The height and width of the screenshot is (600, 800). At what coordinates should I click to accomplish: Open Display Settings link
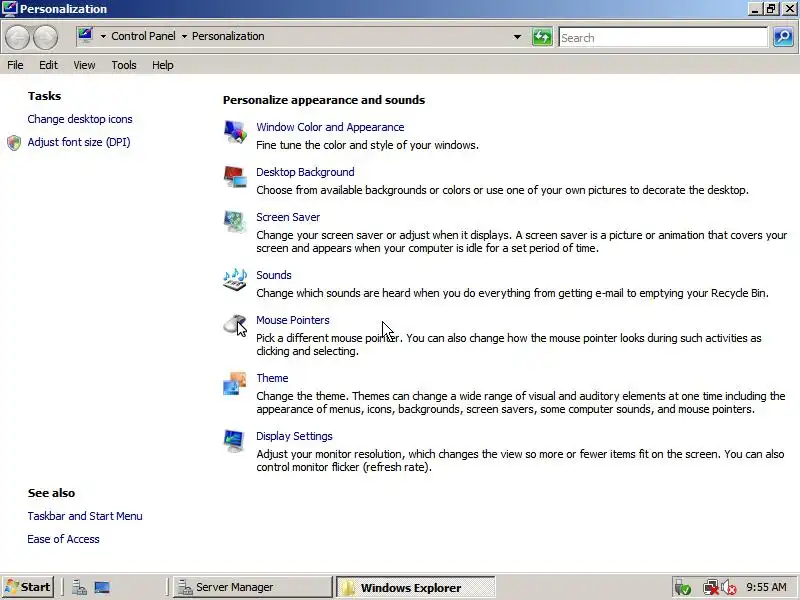(294, 436)
